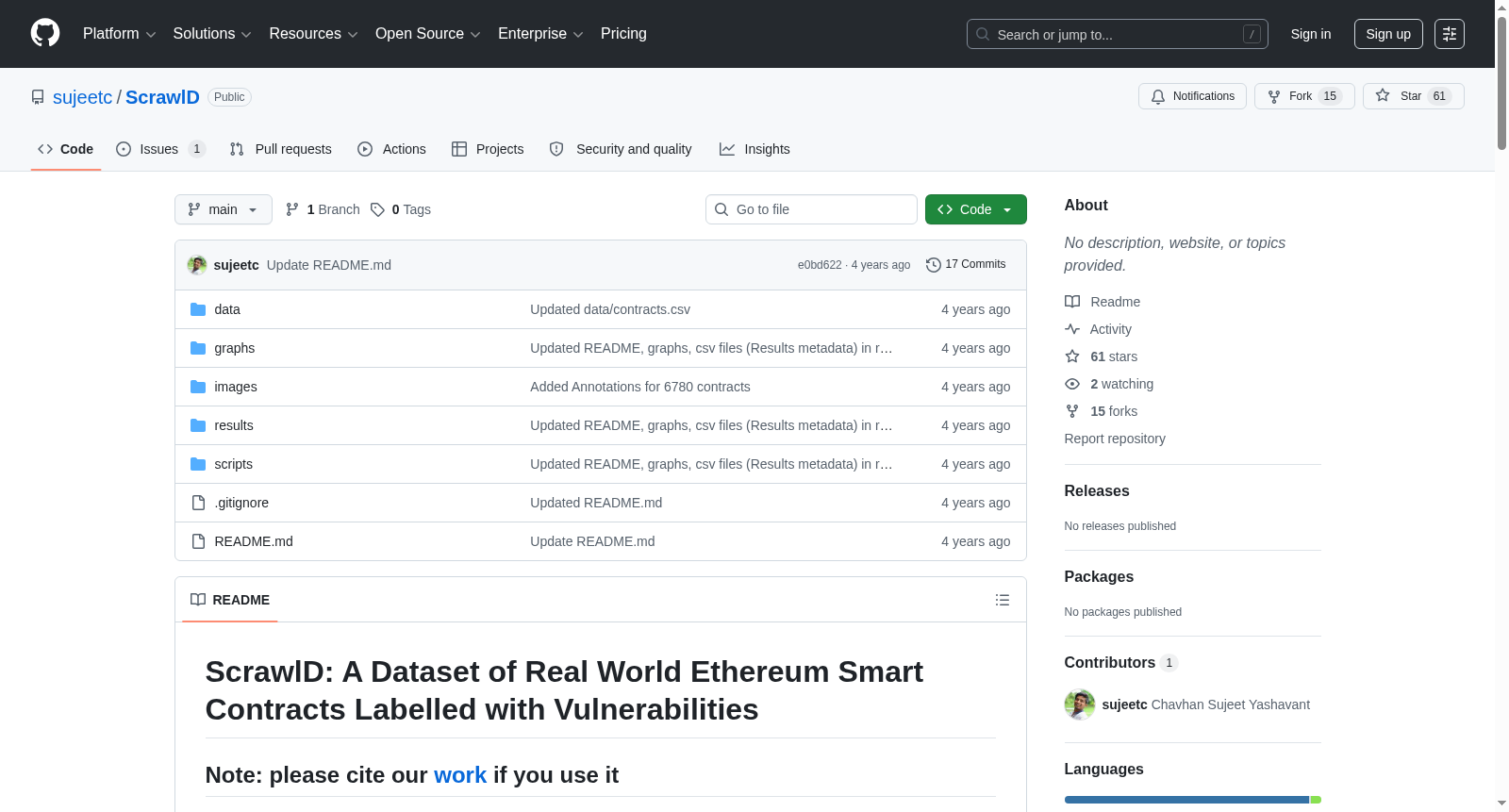The height and width of the screenshot is (812, 1509).
Task: Expand the Platform menu
Action: 120,34
